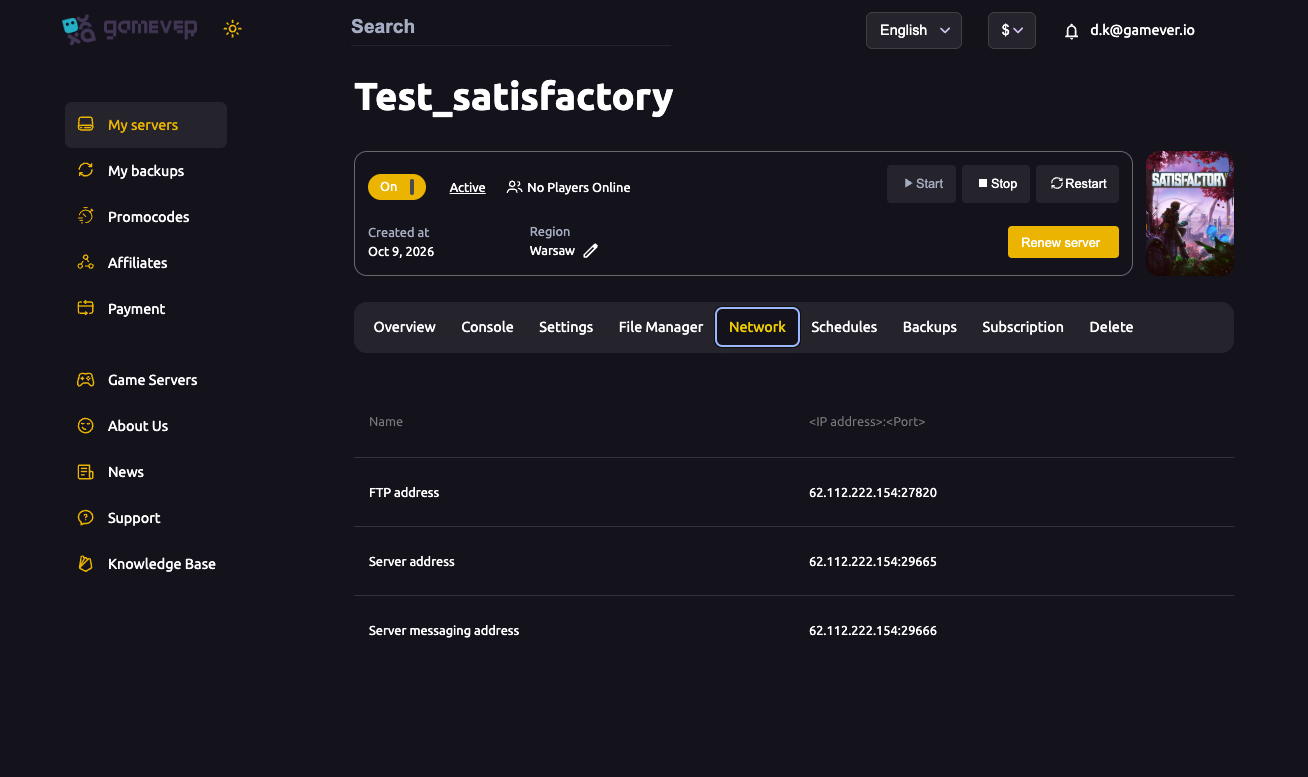This screenshot has width=1308, height=777.
Task: Open Affiliates in the sidebar
Action: pyautogui.click(x=146, y=263)
